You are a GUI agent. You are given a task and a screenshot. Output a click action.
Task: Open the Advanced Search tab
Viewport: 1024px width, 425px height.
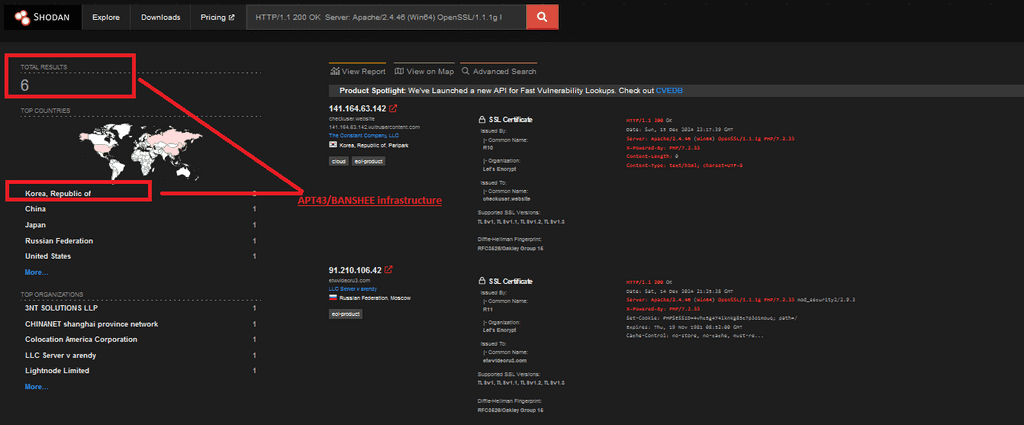point(498,71)
